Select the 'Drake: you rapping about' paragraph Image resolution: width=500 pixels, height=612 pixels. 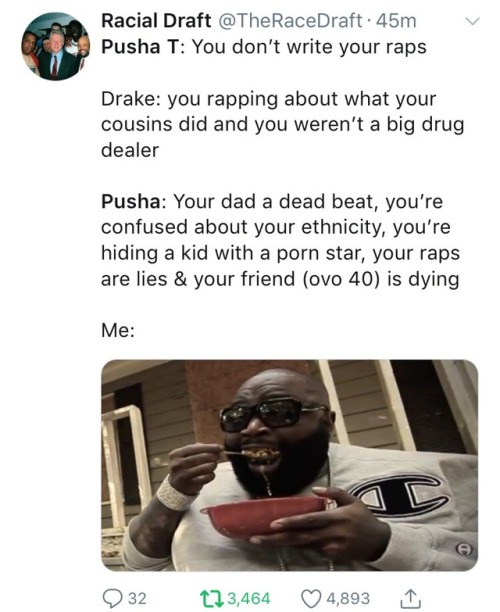pyautogui.click(x=283, y=125)
